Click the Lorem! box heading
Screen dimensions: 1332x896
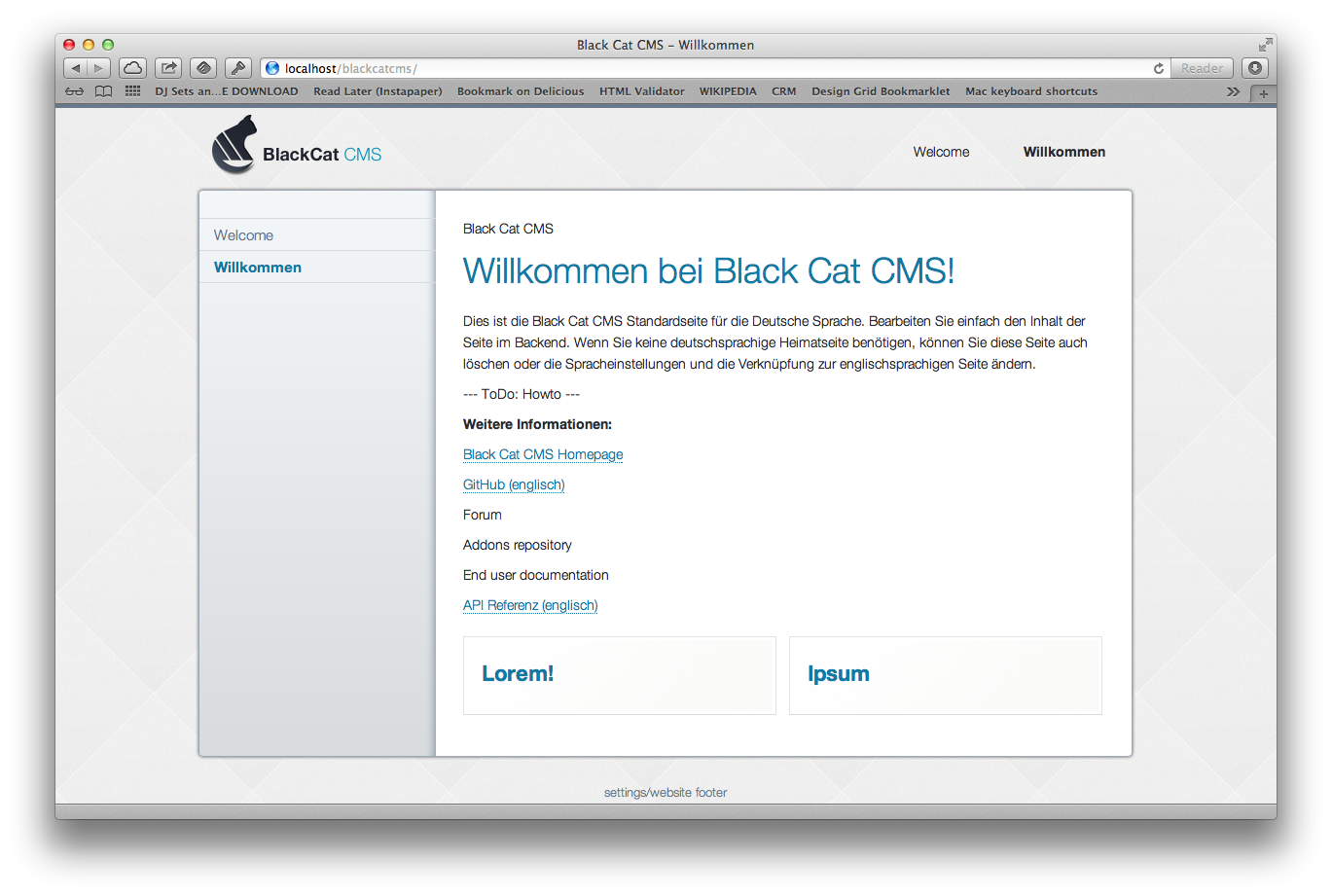518,673
